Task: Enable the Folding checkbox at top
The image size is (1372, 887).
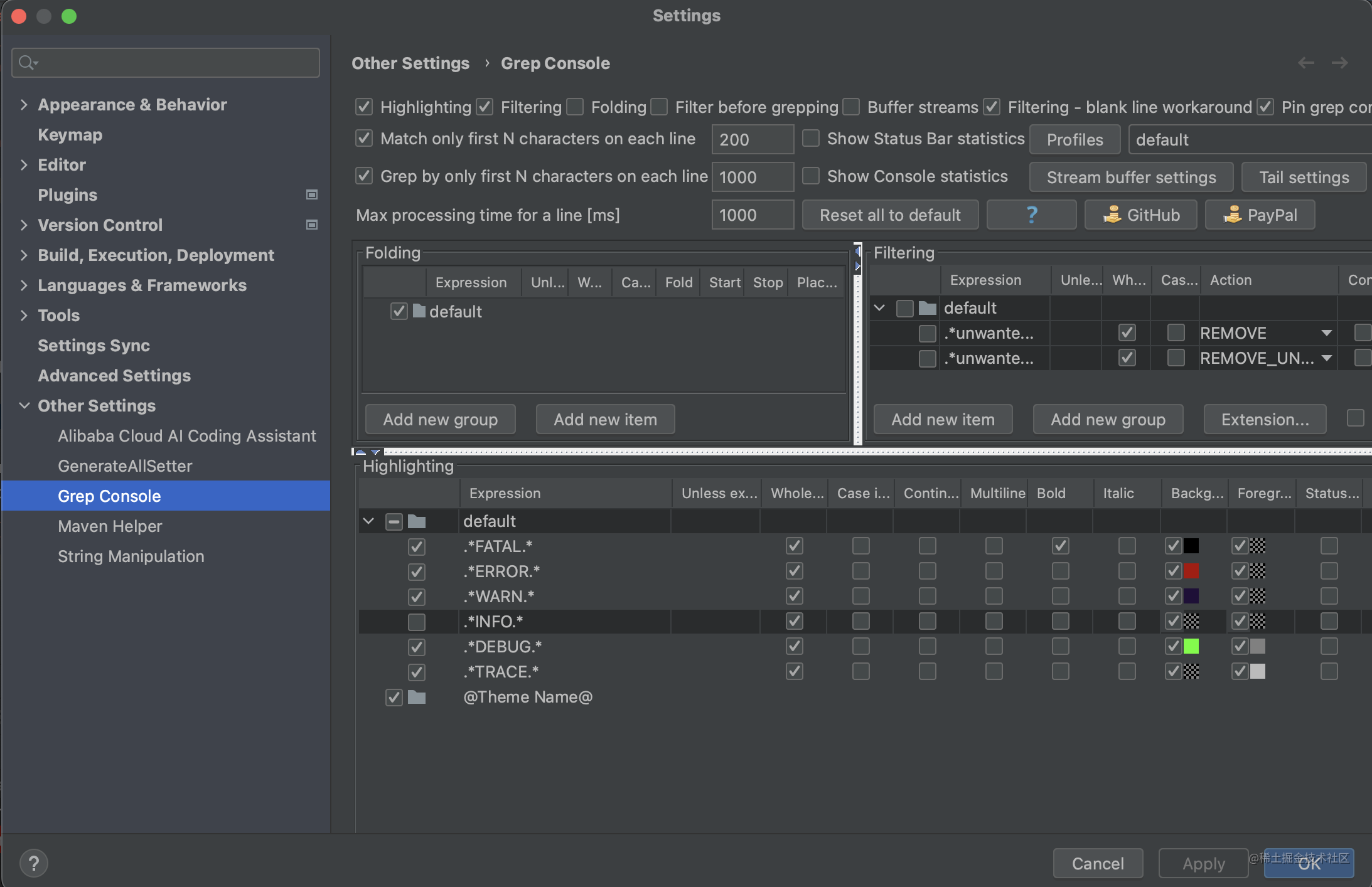Action: tap(575, 107)
